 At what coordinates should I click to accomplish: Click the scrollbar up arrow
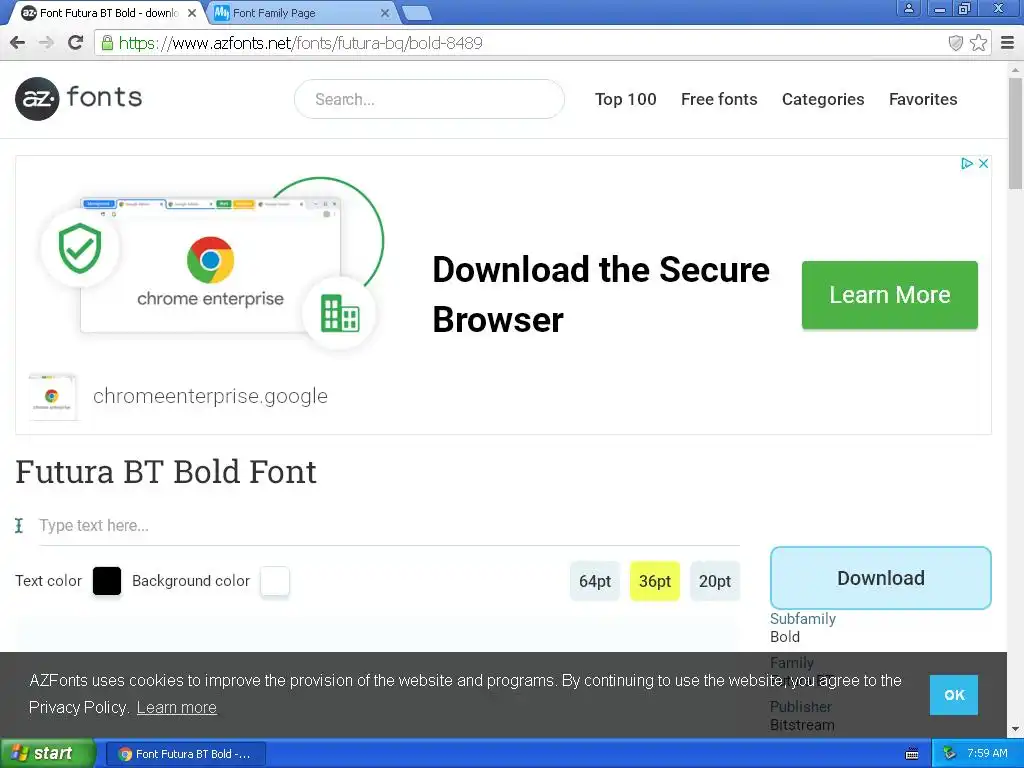[1015, 69]
